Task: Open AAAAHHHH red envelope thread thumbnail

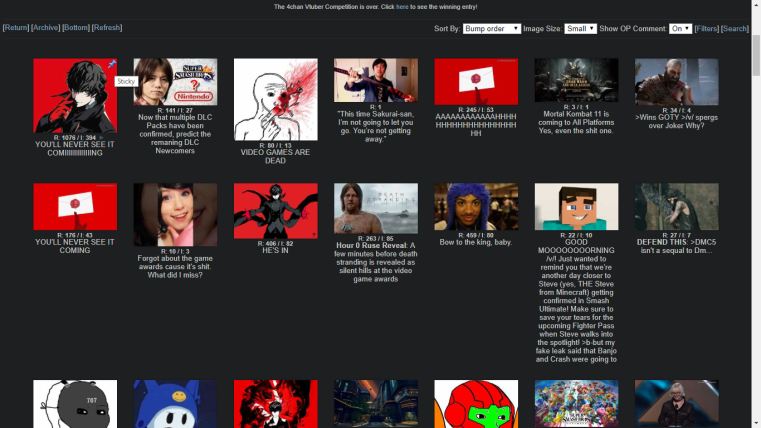Action: 476,82
